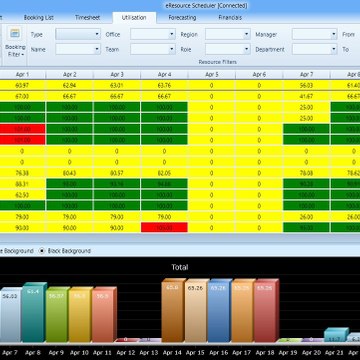Open the Financials tab
This screenshot has width=360, height=360.
[230, 18]
